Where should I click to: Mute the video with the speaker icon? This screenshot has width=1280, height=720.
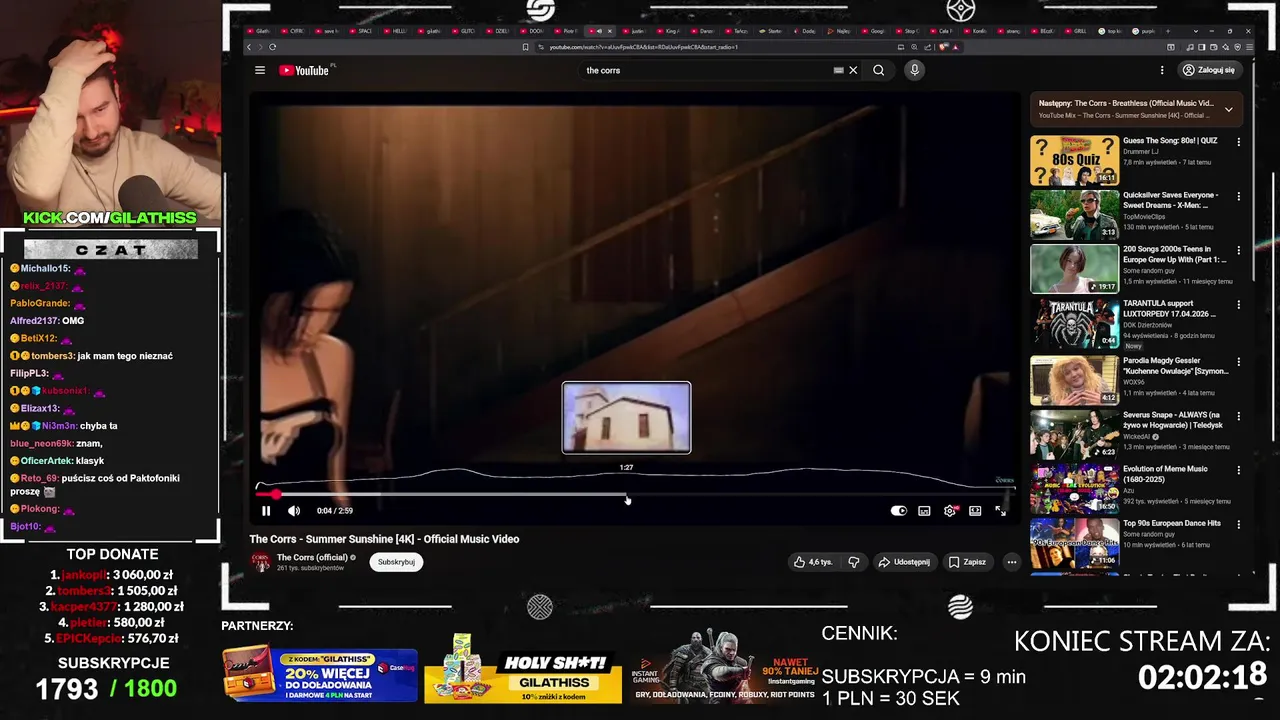click(x=294, y=511)
